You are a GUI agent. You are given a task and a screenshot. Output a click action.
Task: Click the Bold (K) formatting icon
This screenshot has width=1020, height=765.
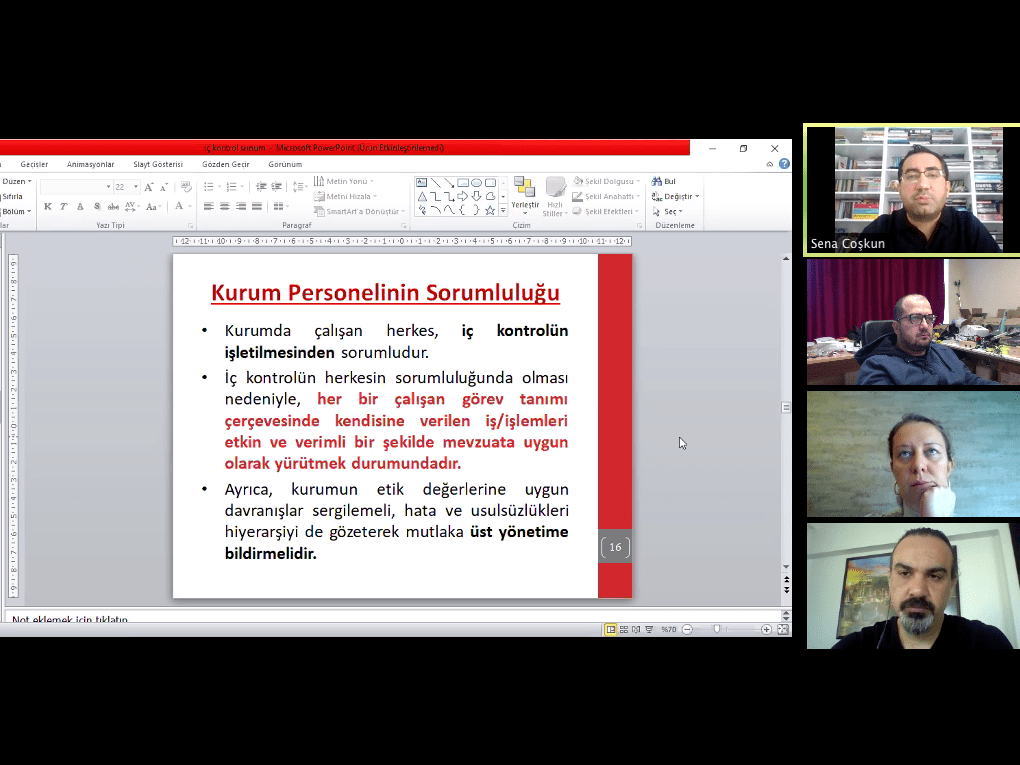(x=48, y=207)
